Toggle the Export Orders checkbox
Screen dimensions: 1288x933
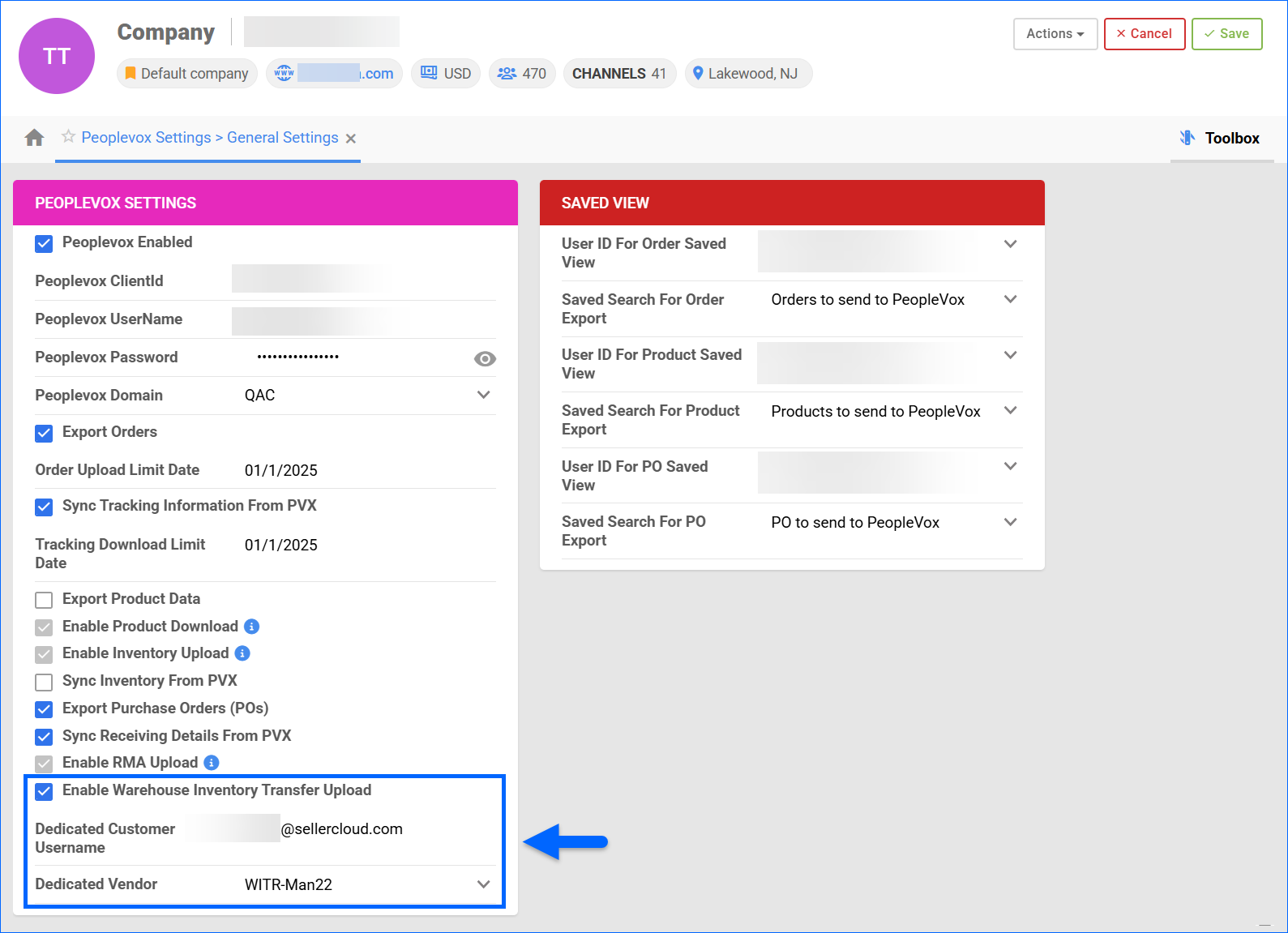(44, 433)
